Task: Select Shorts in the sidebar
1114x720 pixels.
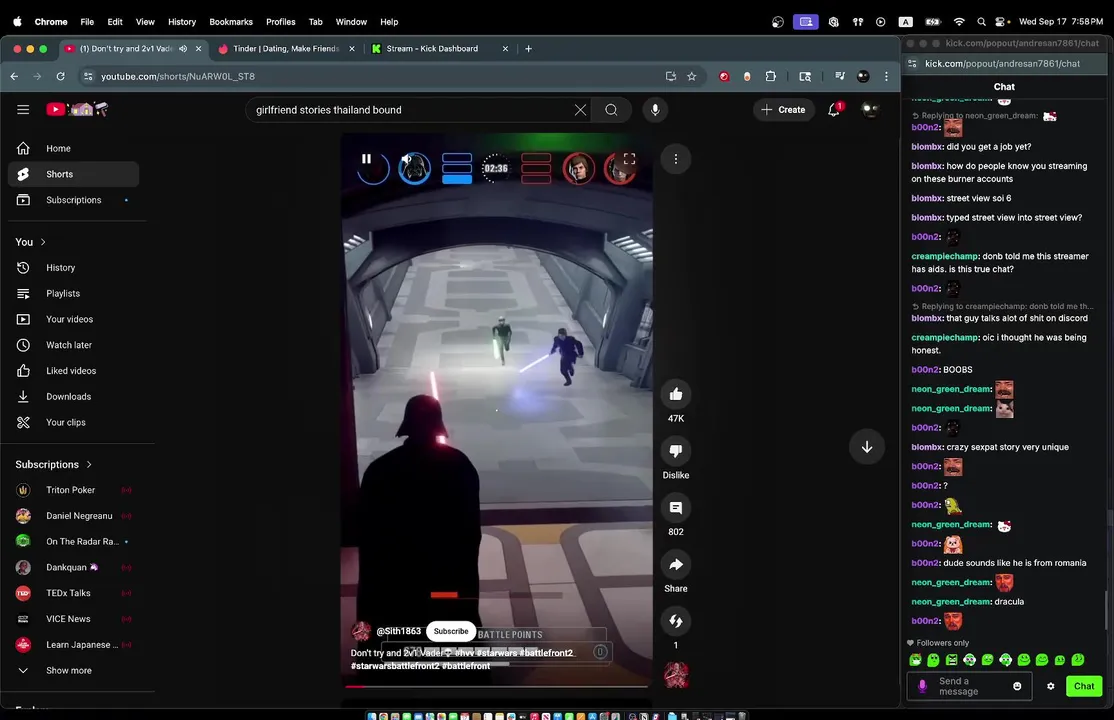Action: pos(73,174)
